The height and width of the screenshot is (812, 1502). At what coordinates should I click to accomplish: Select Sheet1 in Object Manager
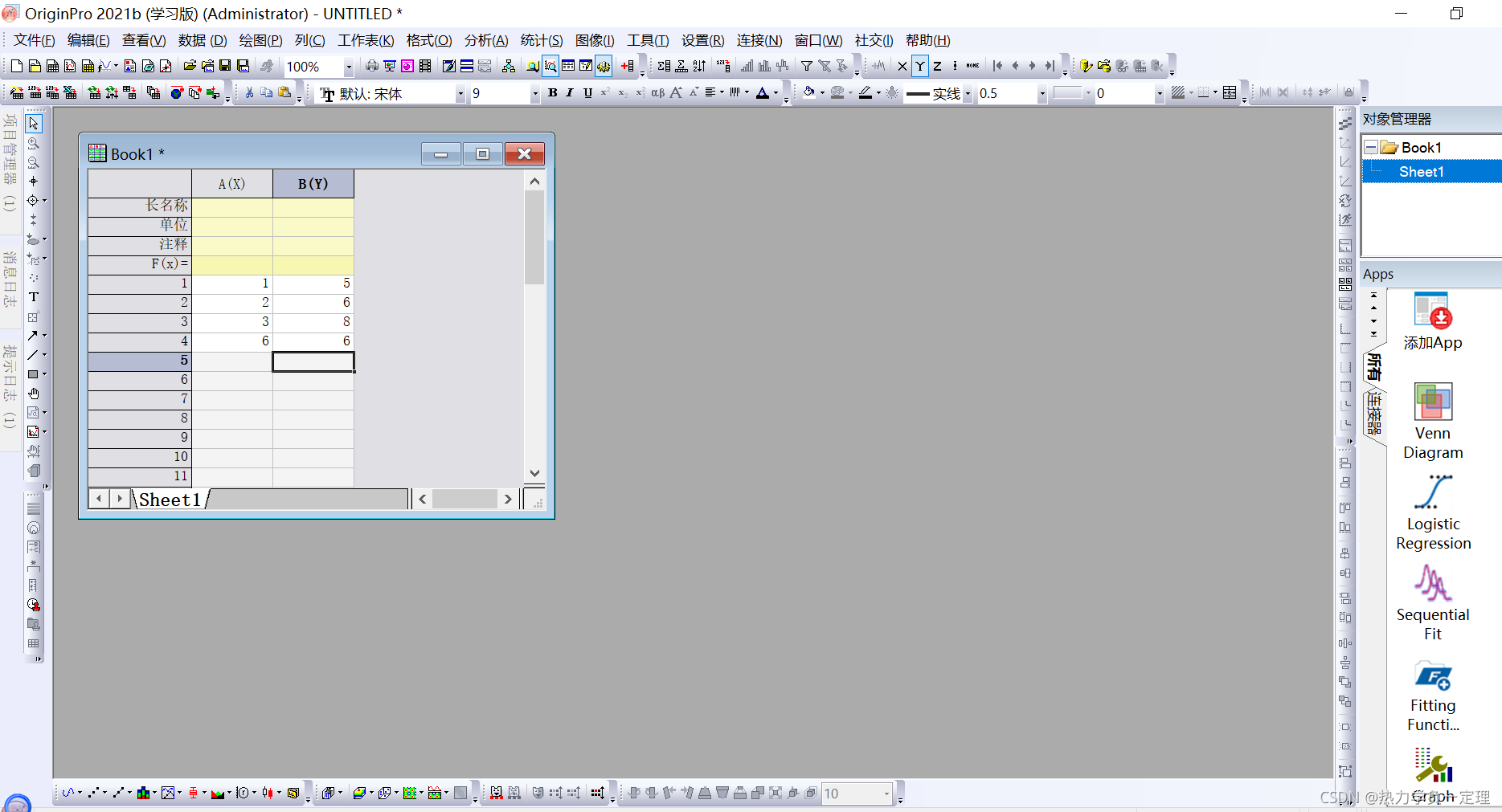[1421, 172]
